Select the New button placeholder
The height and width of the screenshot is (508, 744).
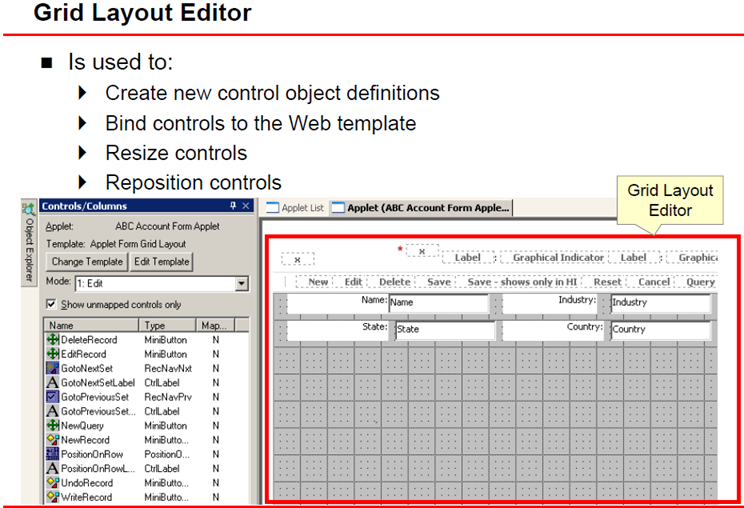(317, 282)
